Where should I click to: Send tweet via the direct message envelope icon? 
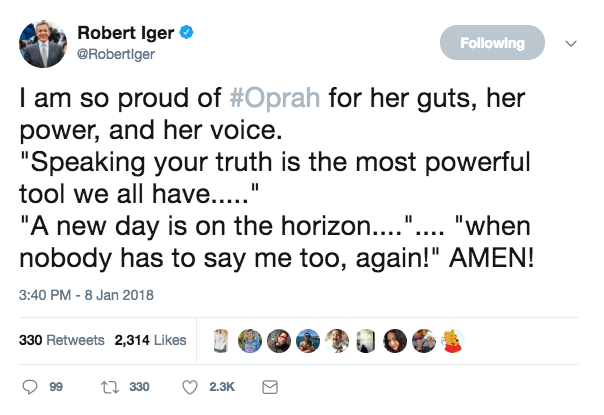click(x=268, y=386)
